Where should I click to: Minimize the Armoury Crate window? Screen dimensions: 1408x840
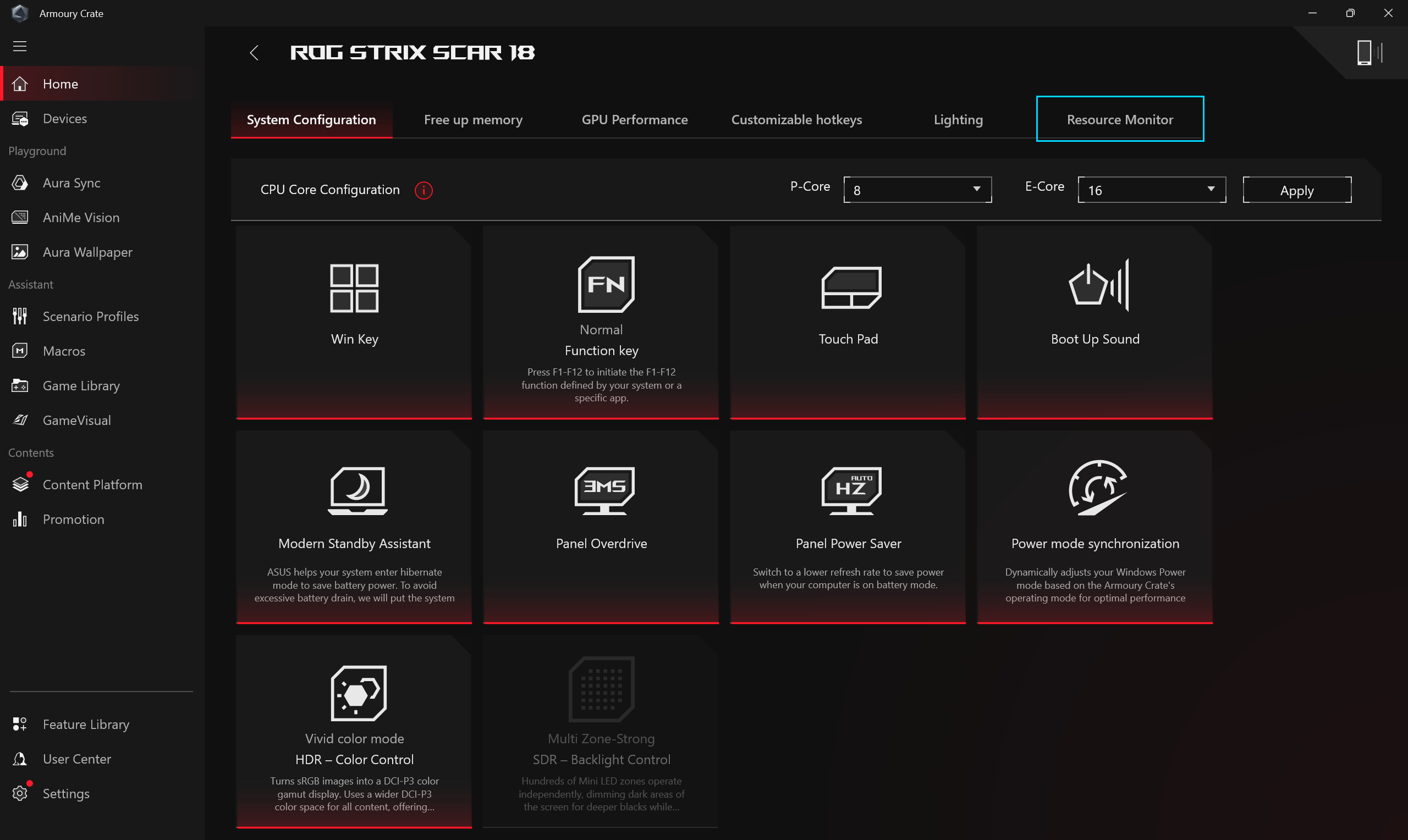coord(1312,13)
